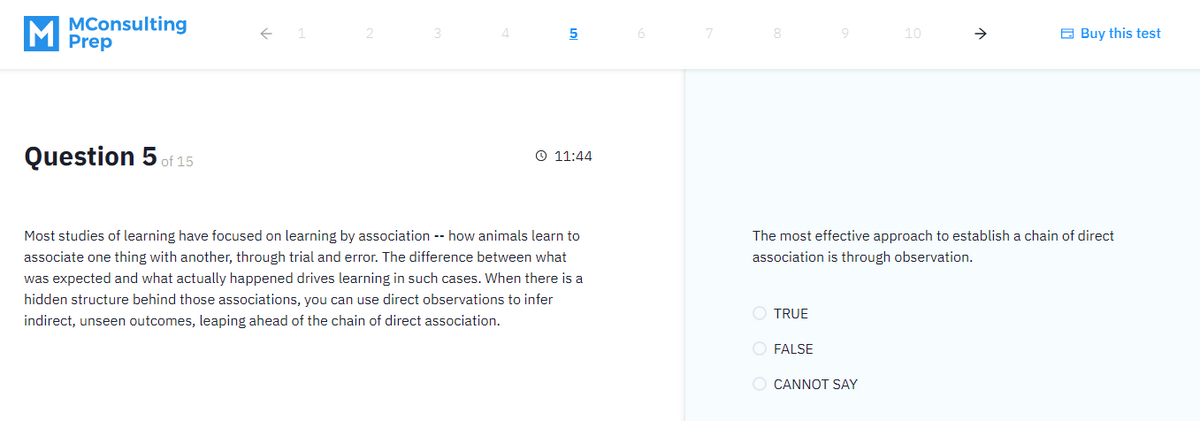The height and width of the screenshot is (421, 1200).
Task: Click the card icon beside Buy this test
Action: point(1067,34)
